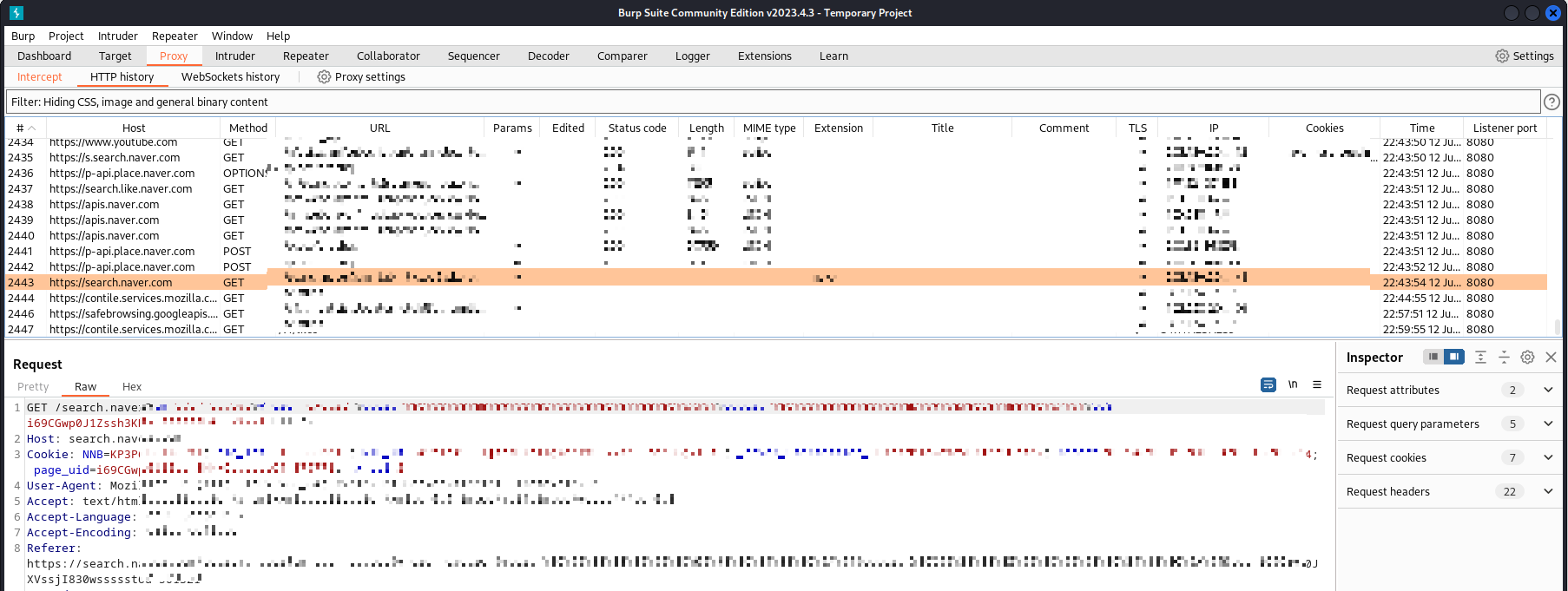Switch to the Extensions tab
This screenshot has width=1568, height=591.
765,56
